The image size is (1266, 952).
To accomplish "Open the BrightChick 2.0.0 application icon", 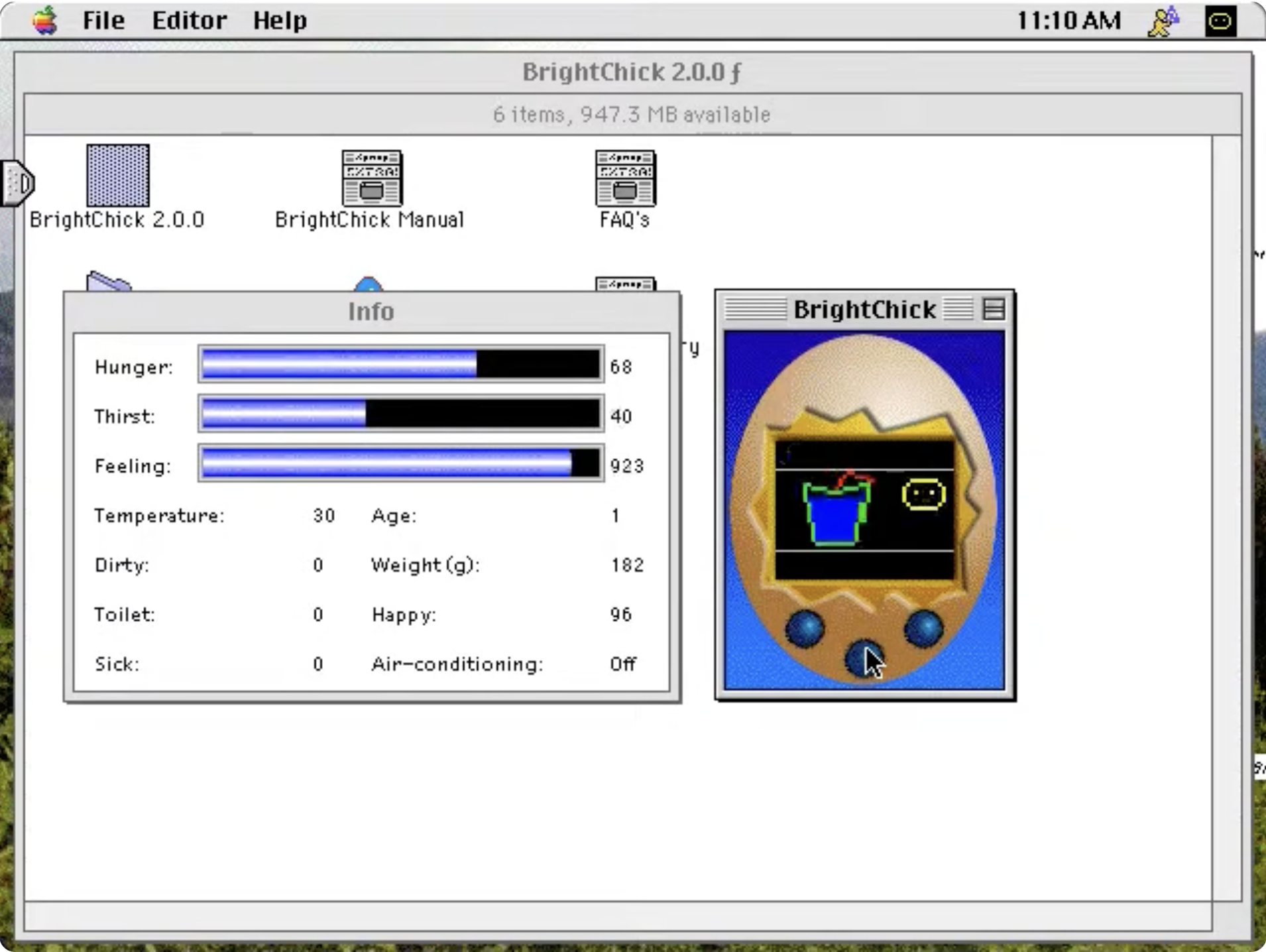I will [118, 176].
